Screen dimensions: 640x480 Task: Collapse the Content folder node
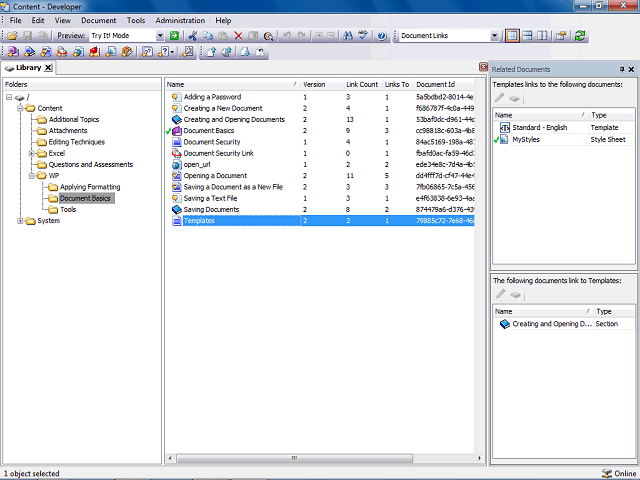pos(20,108)
